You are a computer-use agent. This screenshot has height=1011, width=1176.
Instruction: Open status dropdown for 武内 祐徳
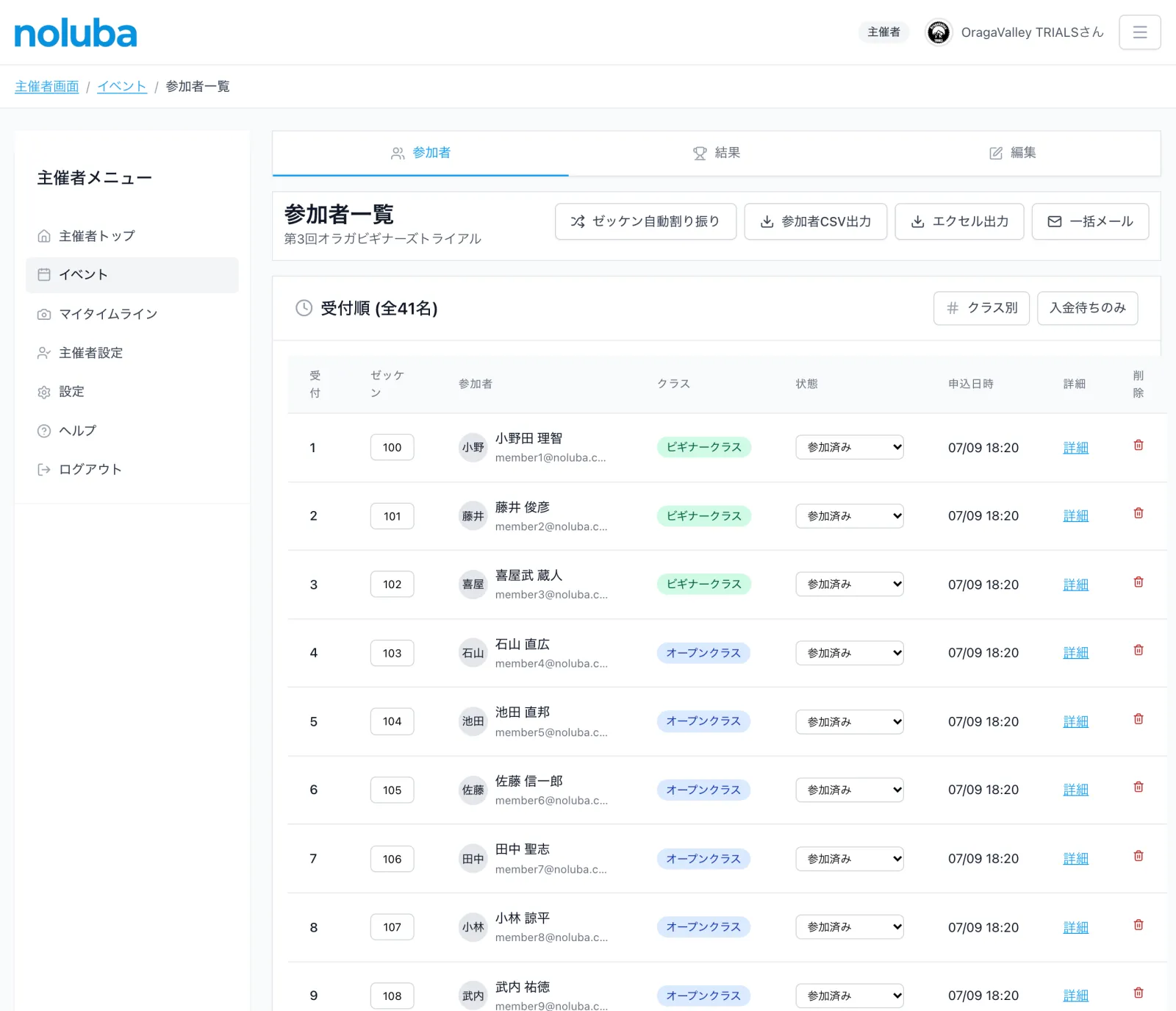pos(849,996)
